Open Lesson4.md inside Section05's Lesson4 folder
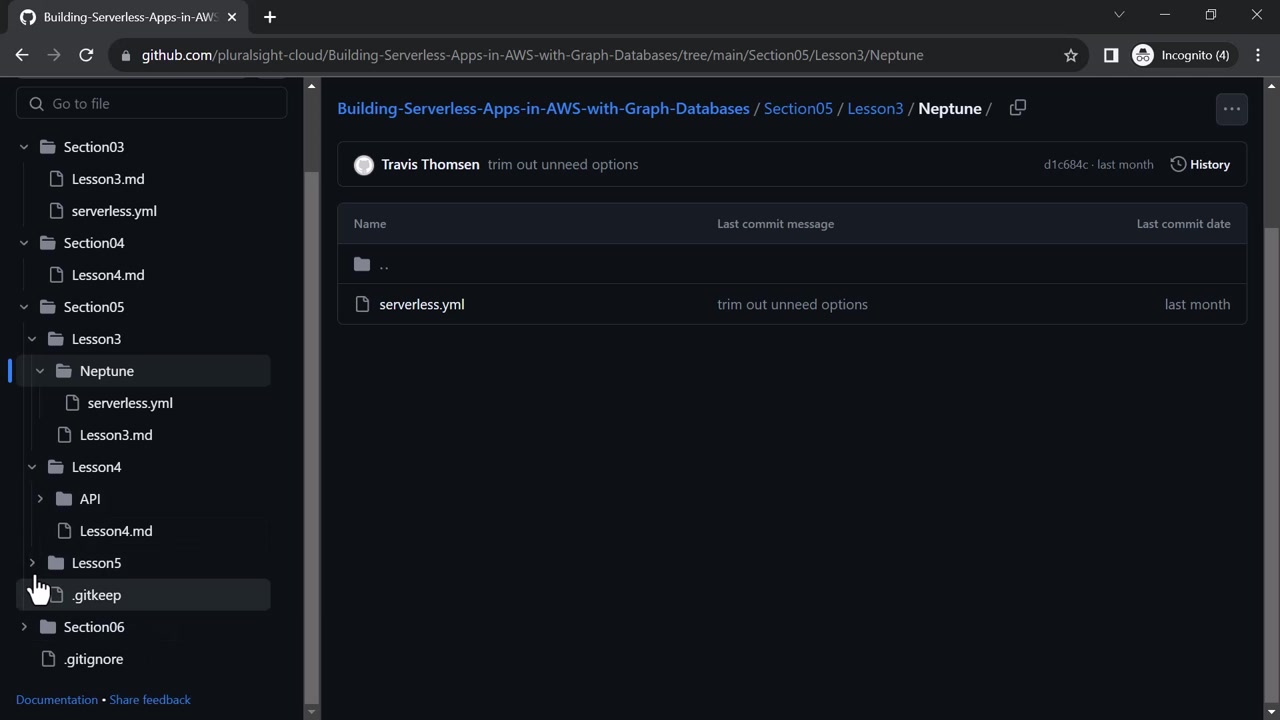1280x720 pixels. 116,531
